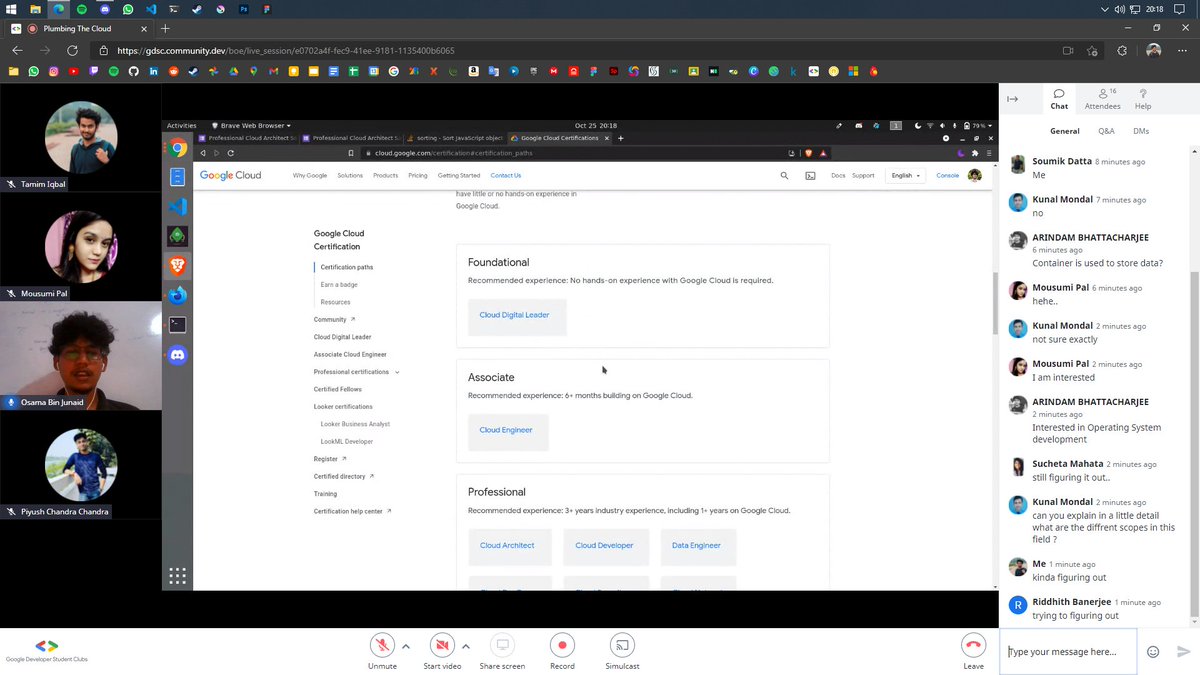Viewport: 1200px width, 675px height.
Task: Click Certification paths in sidebar
Action: 347,267
